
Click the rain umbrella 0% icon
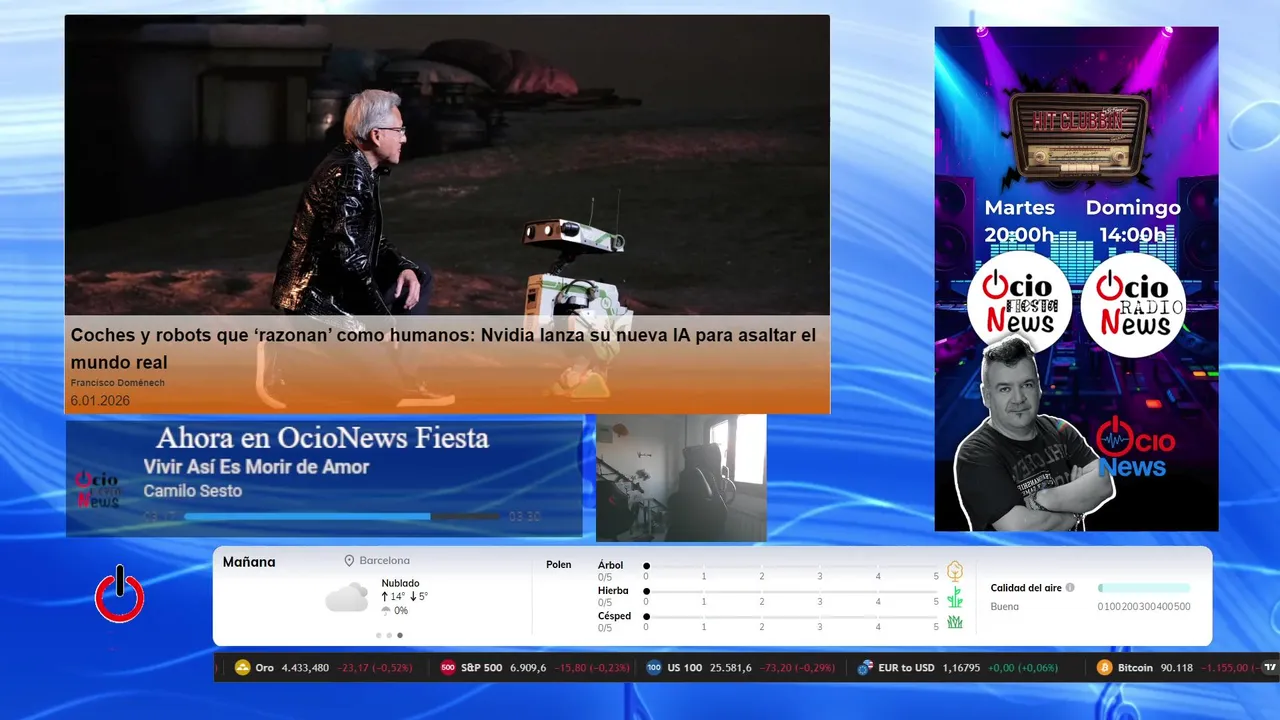[x=386, y=611]
